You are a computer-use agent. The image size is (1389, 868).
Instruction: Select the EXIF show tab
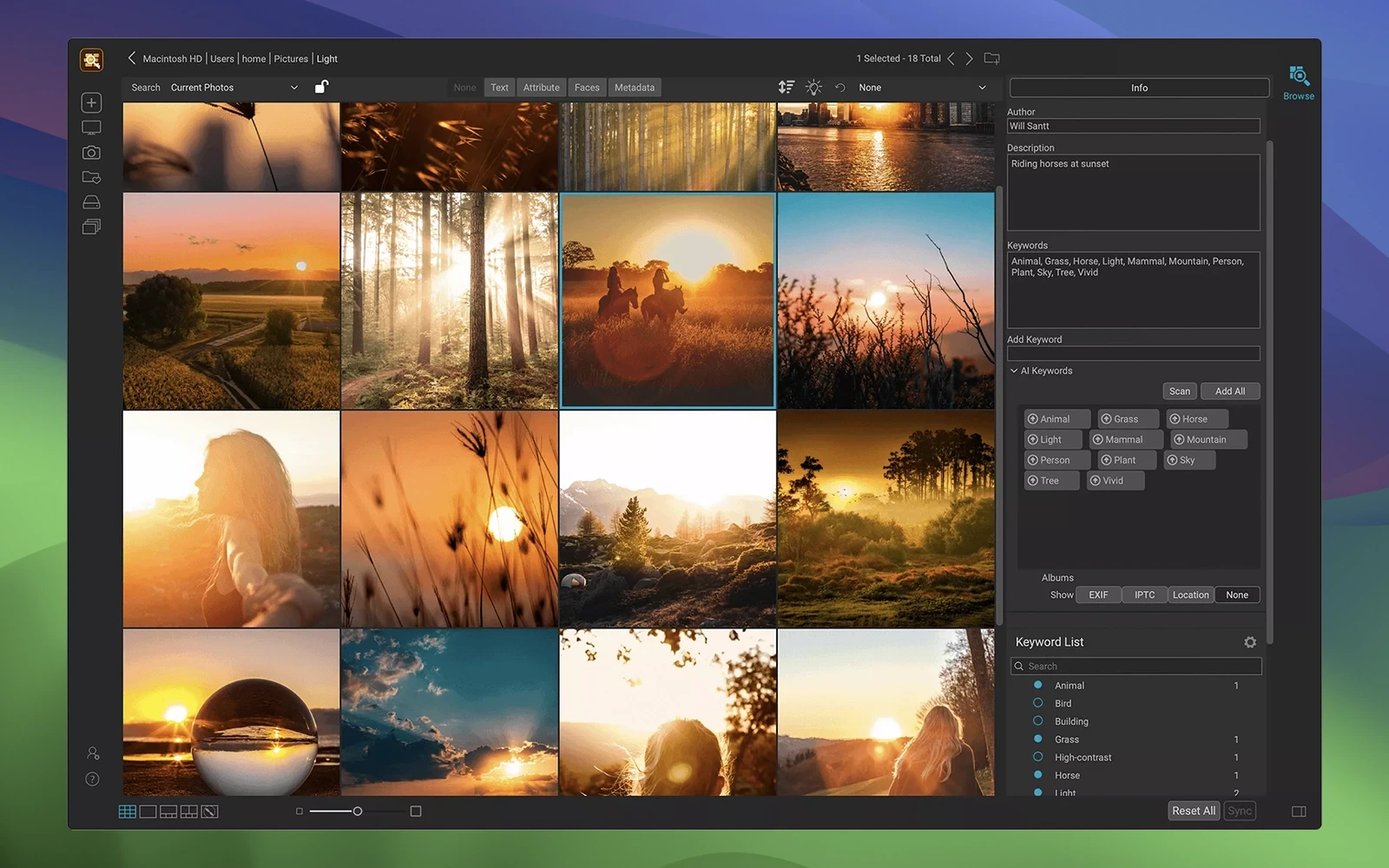tap(1098, 595)
